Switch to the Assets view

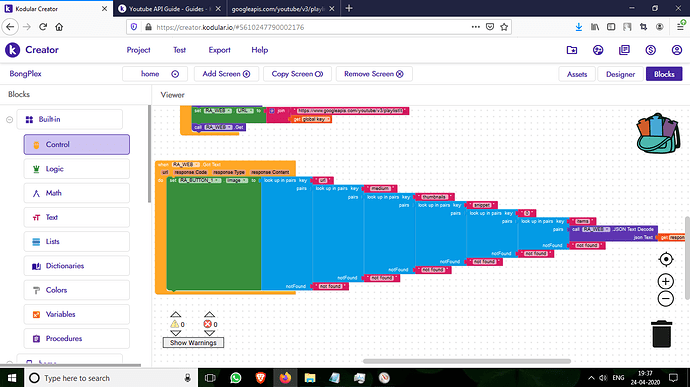576,74
